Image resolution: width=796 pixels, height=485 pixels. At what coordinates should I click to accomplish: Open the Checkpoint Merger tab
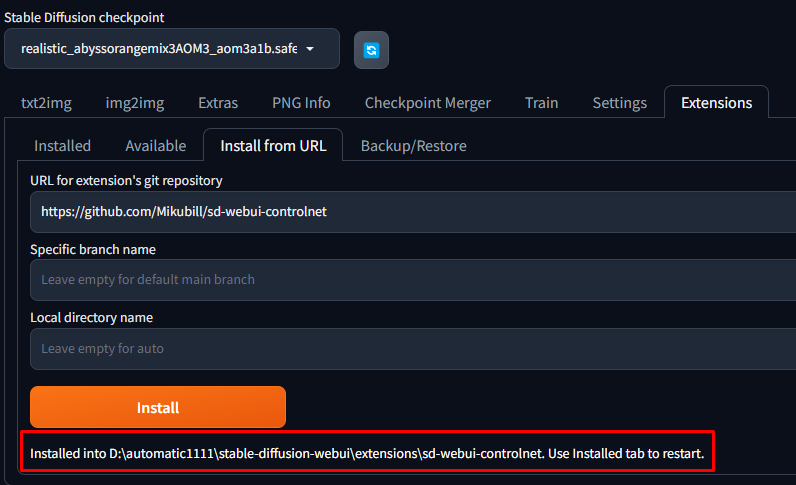click(427, 103)
